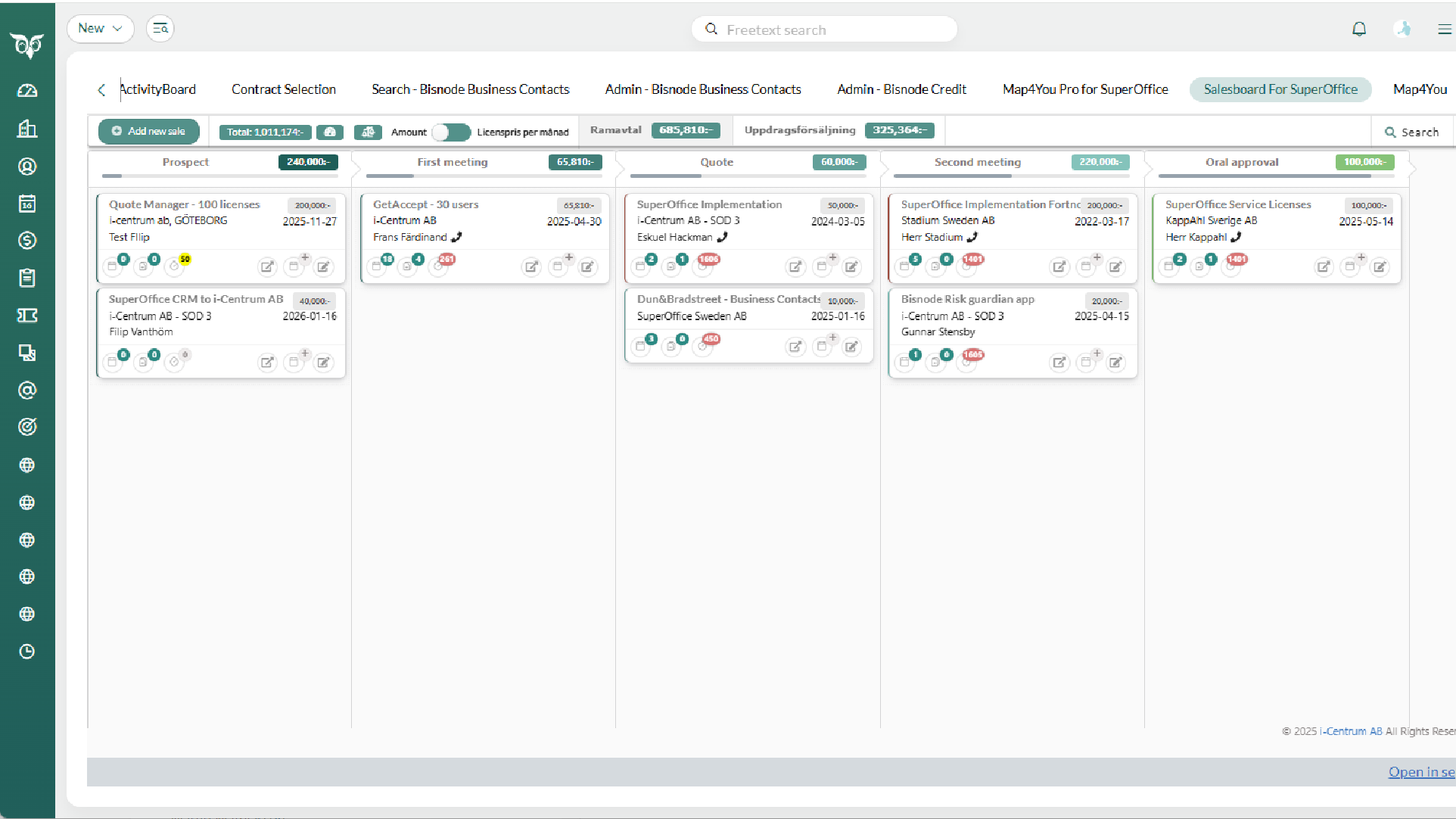
Task: Click the Quote column header
Action: point(717,162)
